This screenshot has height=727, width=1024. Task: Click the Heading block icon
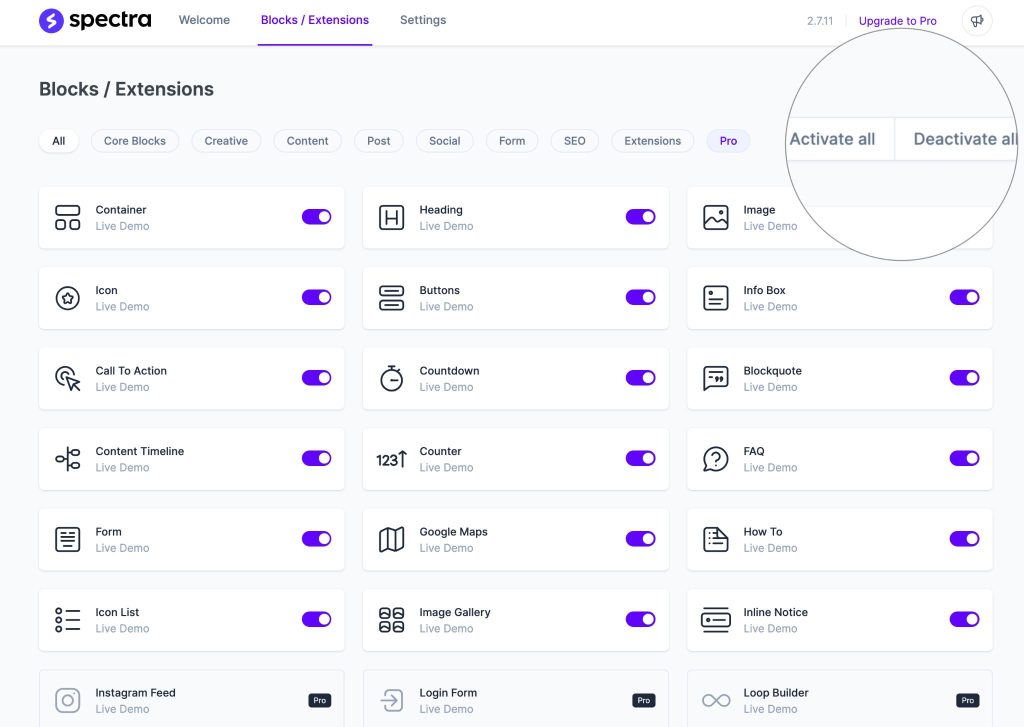click(x=392, y=217)
